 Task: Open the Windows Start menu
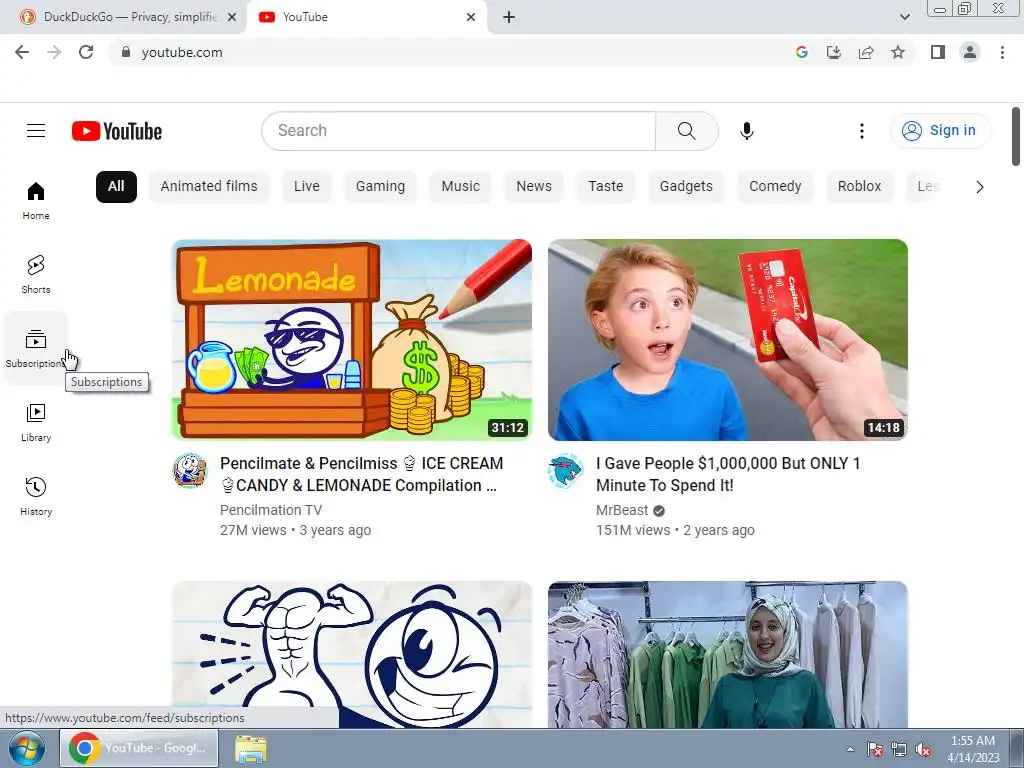click(26, 748)
